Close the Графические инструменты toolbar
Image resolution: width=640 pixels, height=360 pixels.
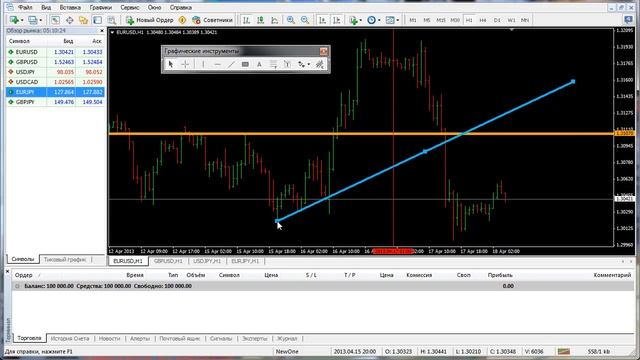pyautogui.click(x=324, y=51)
